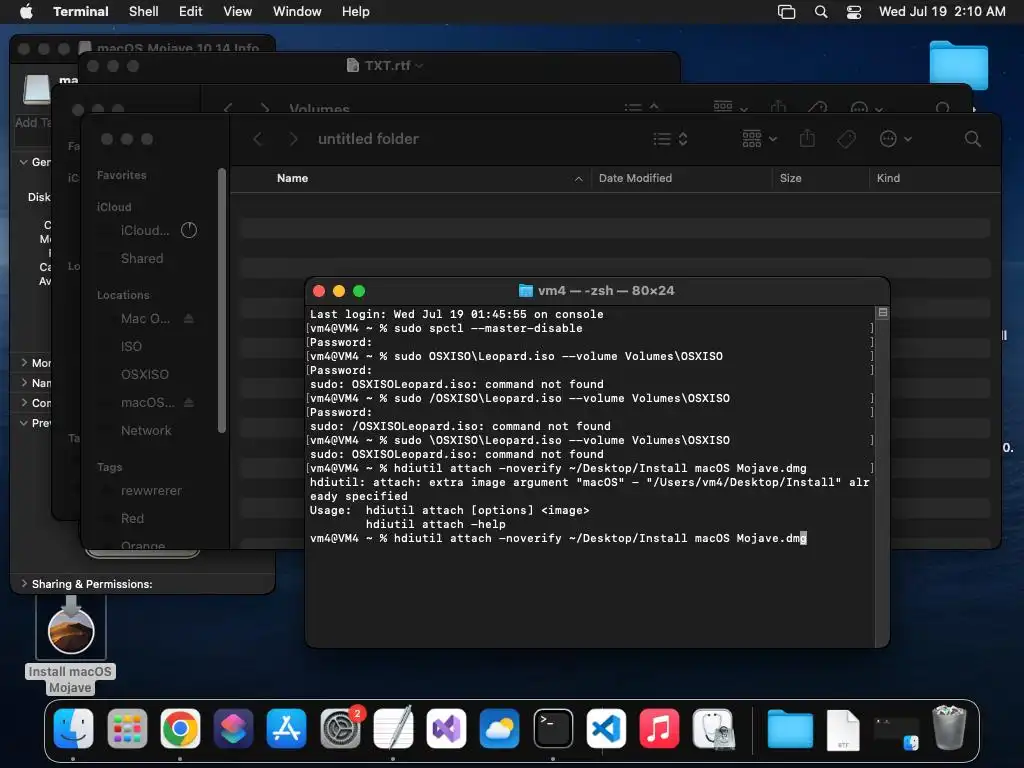Viewport: 1024px width, 768px height.
Task: Expand Sharing & Permissions section
Action: click(x=24, y=583)
